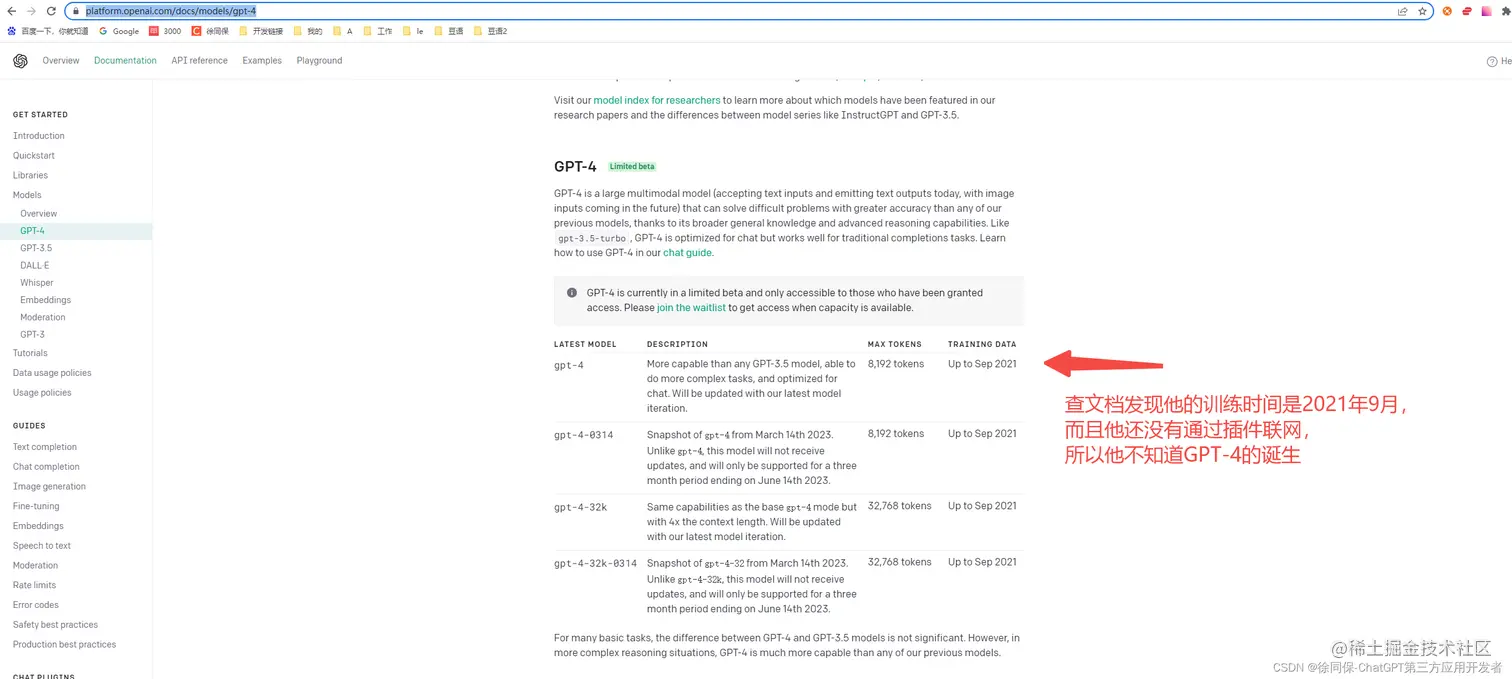Open the Playground tab
1512x679 pixels.
point(319,61)
